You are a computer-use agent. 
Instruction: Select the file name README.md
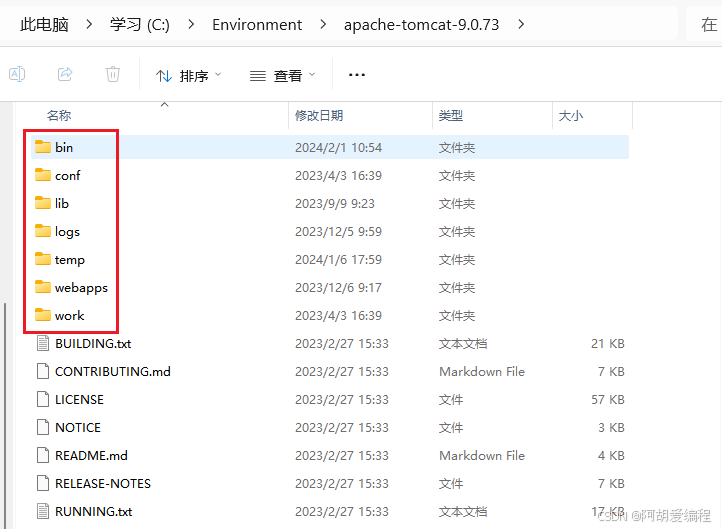click(x=91, y=455)
